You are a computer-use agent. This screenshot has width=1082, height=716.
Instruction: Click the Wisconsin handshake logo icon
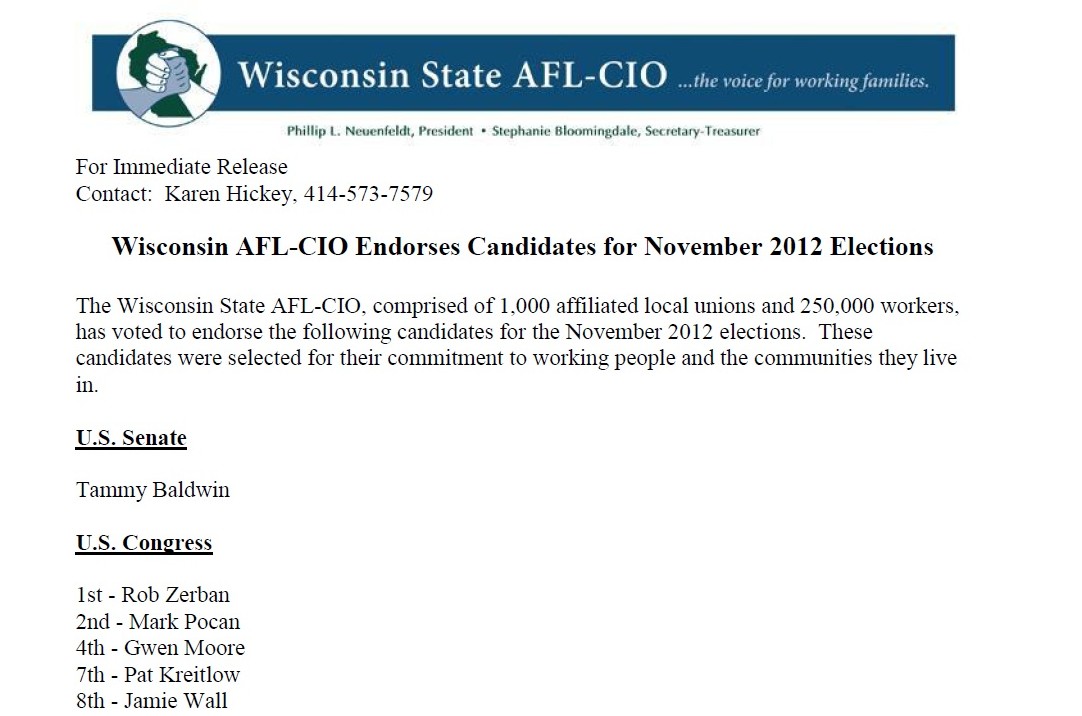[x=168, y=72]
